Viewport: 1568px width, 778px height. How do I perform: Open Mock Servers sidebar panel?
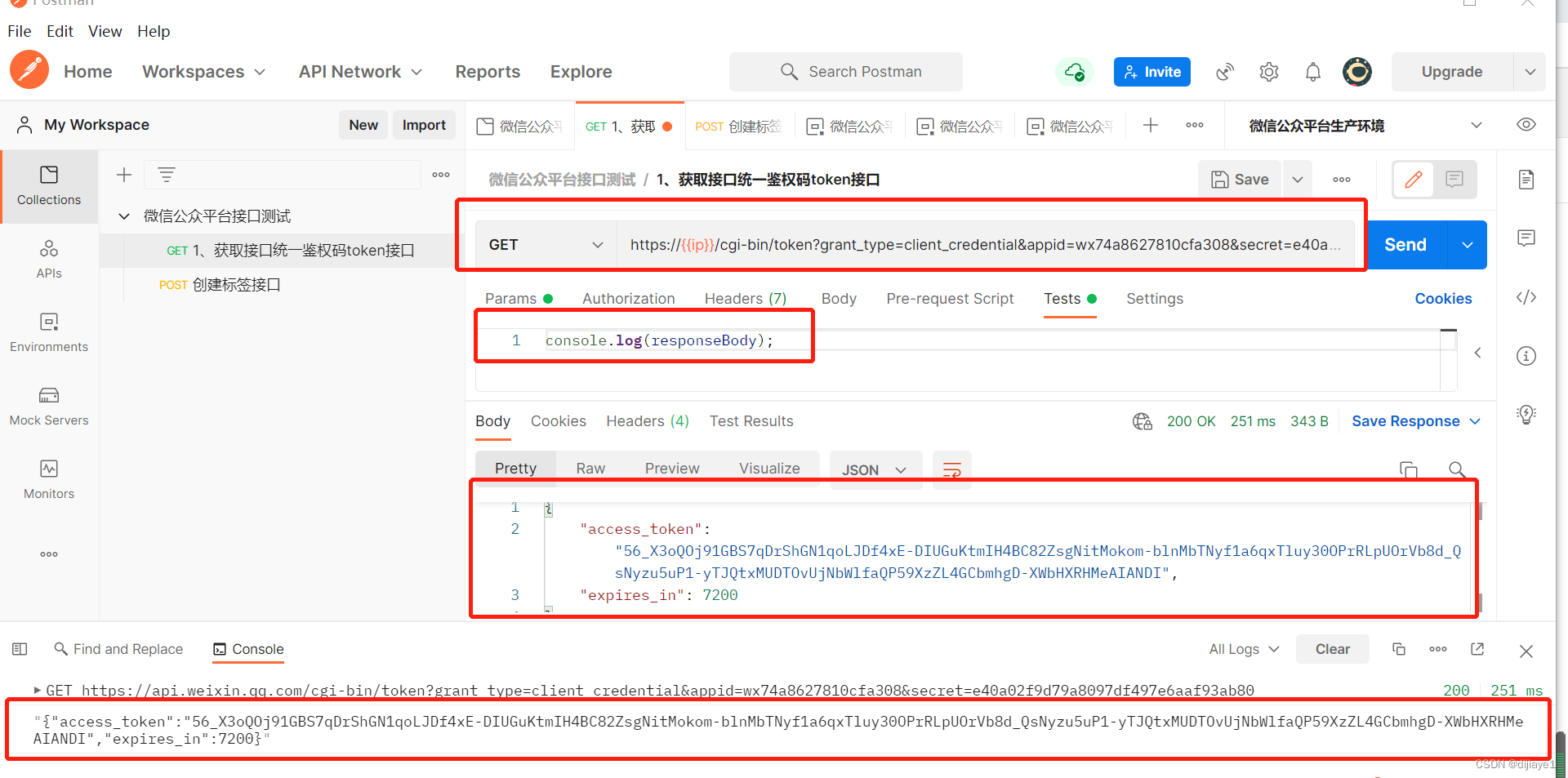pos(49,407)
